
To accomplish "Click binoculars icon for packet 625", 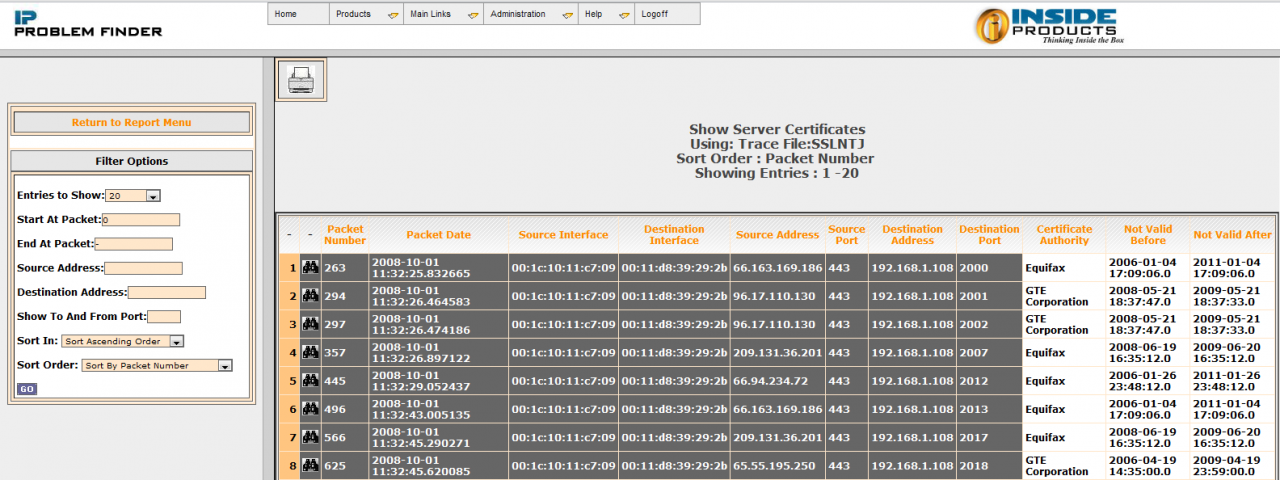I will click(x=310, y=465).
